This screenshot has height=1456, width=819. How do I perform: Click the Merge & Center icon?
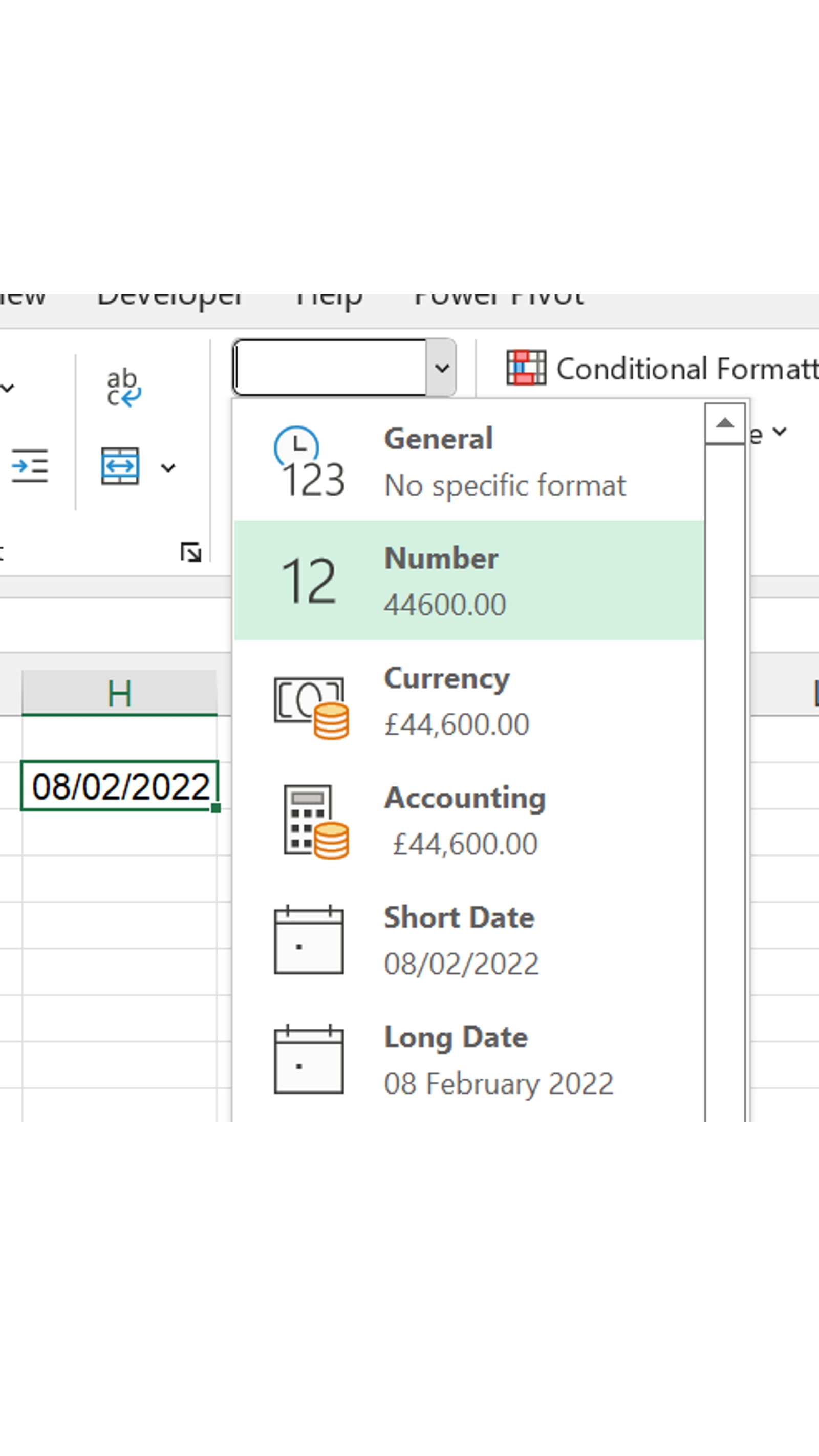point(121,466)
